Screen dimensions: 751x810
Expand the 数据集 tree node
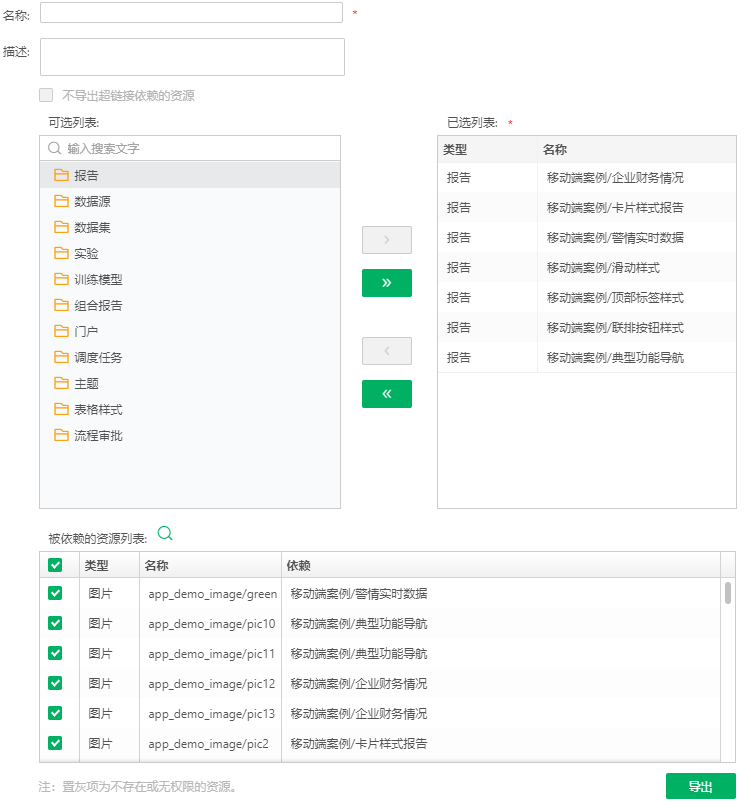[x=92, y=227]
